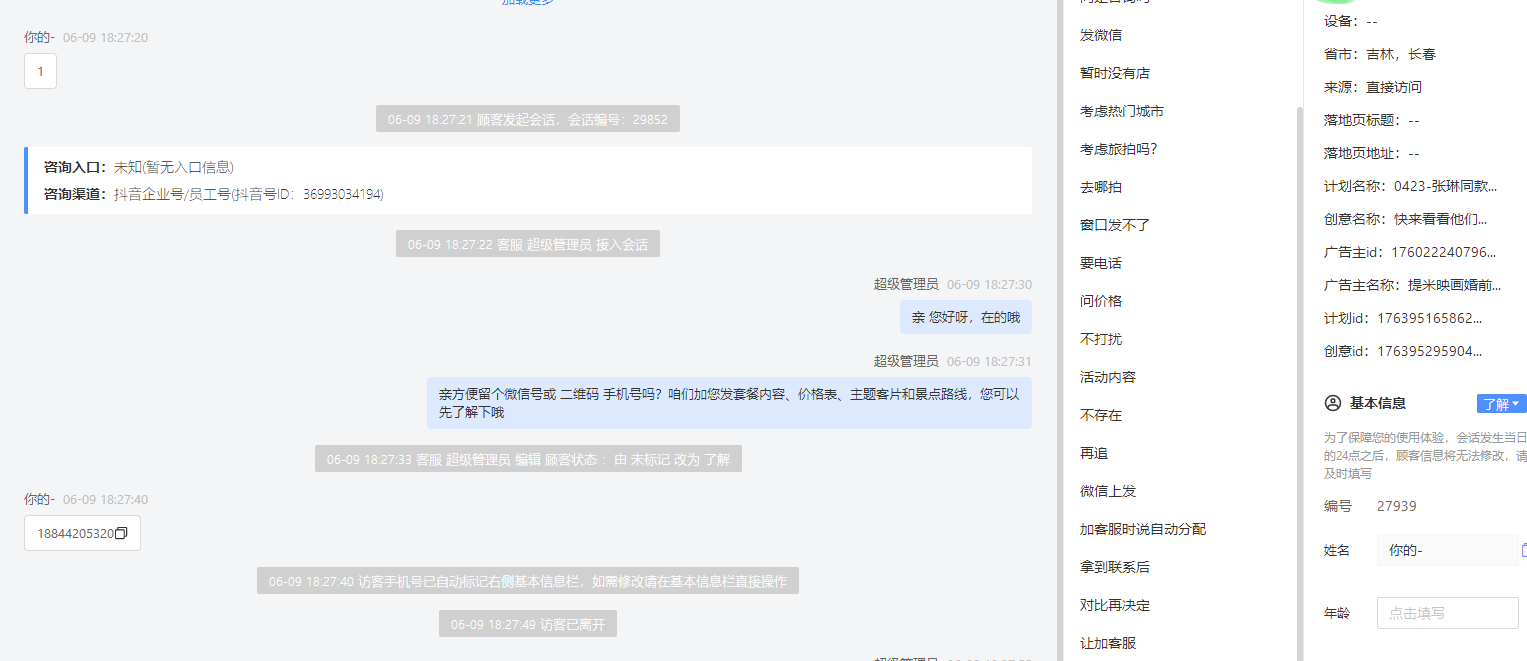Click the 姓名 field showing 你的-
The image size is (1527, 661).
tap(1447, 550)
